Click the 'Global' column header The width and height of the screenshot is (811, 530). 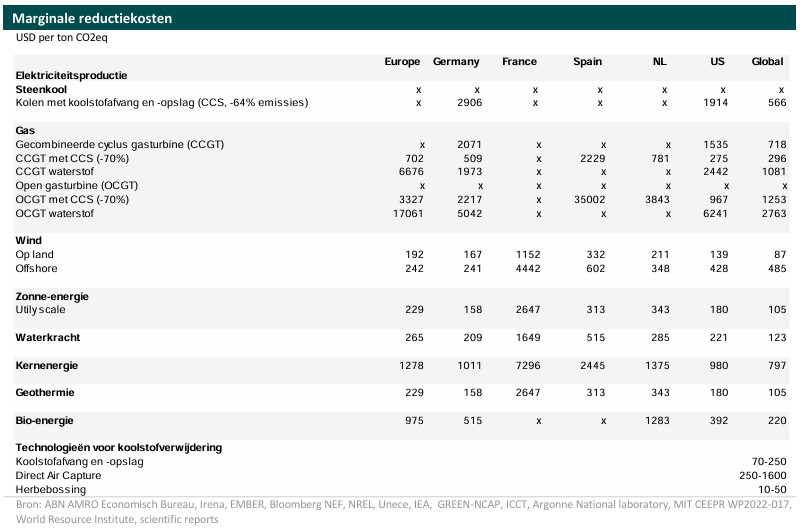(767, 62)
